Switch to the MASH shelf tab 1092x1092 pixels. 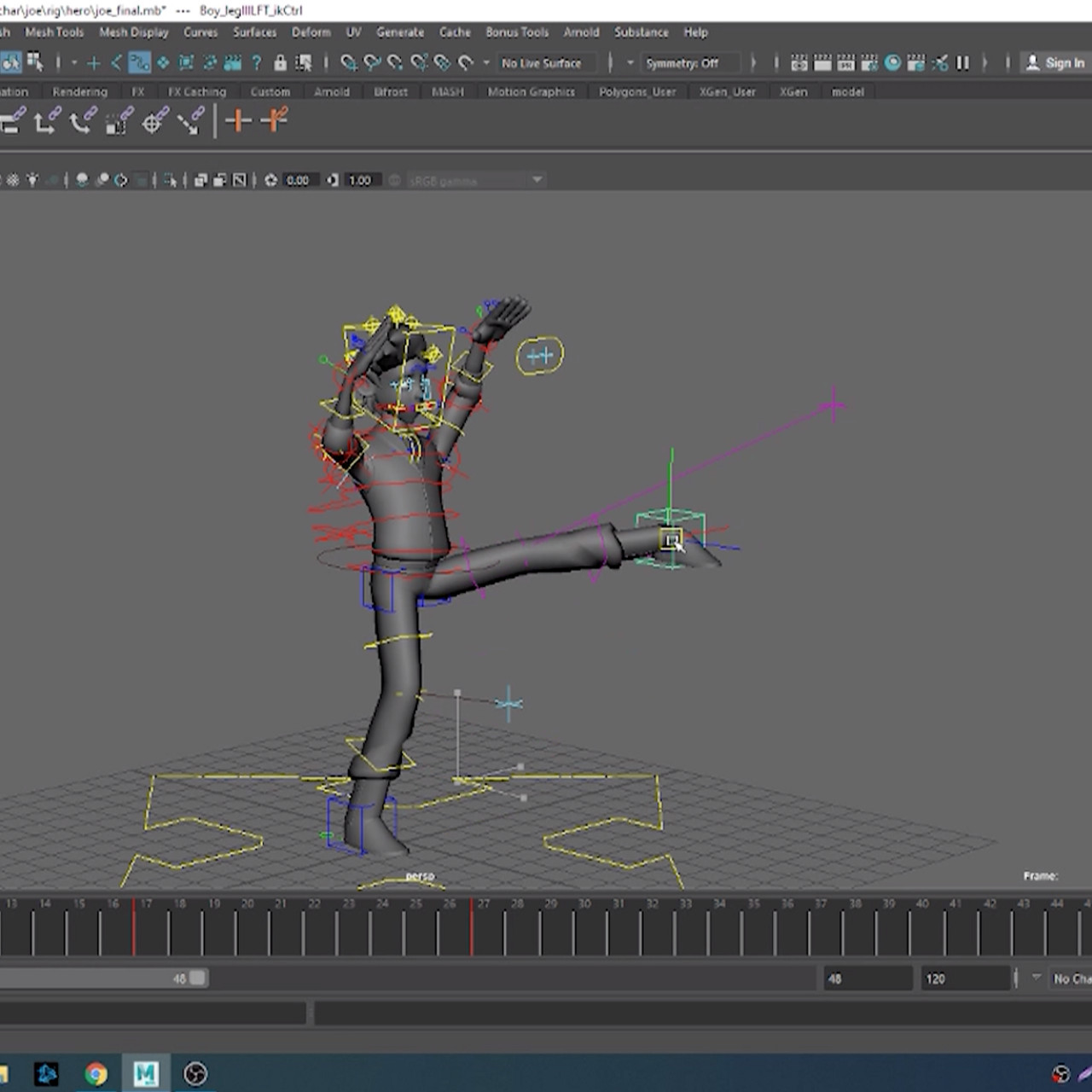[447, 91]
